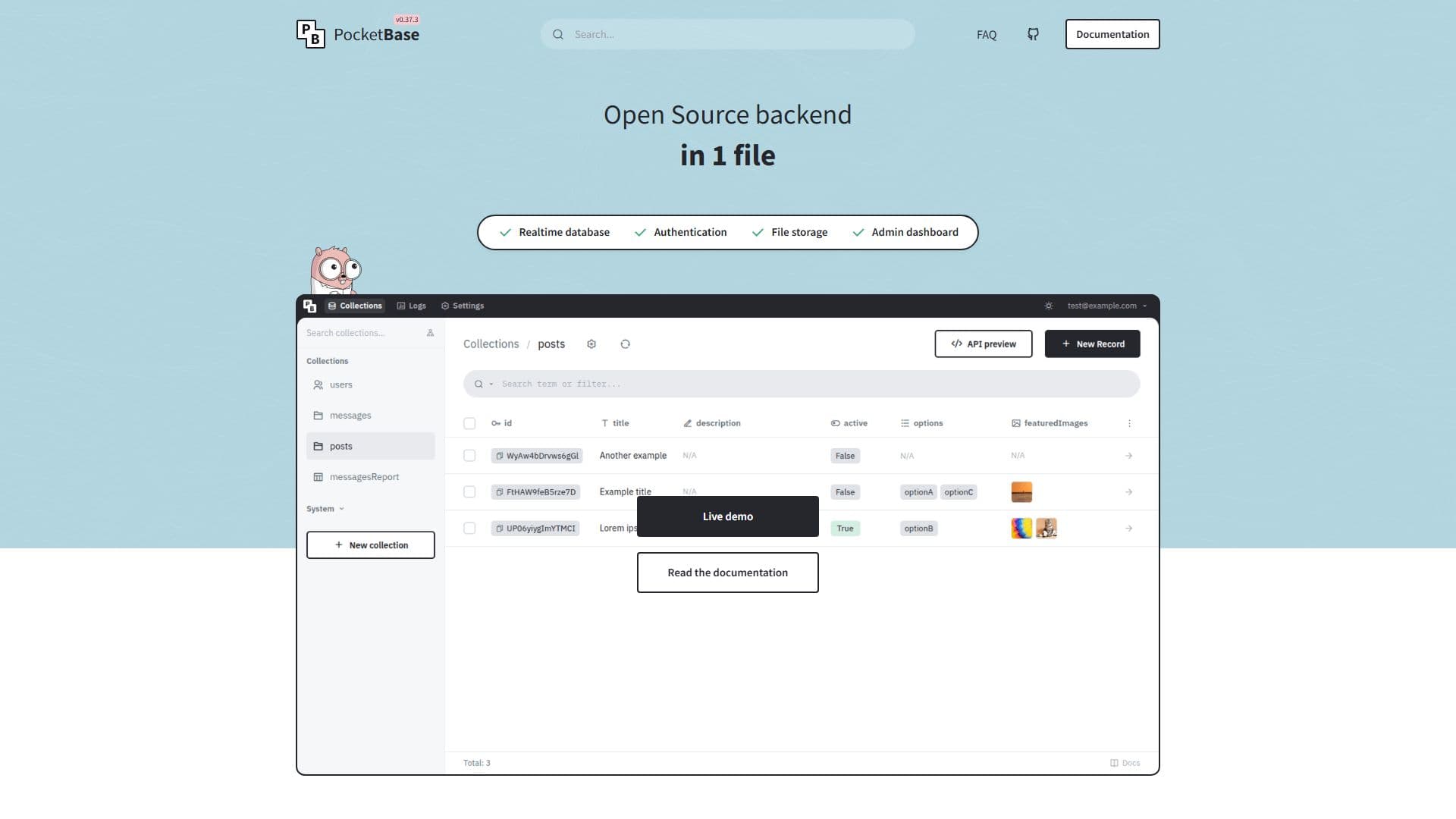This screenshot has width=1456, height=819.
Task: Refresh the posts records list
Action: 625,344
